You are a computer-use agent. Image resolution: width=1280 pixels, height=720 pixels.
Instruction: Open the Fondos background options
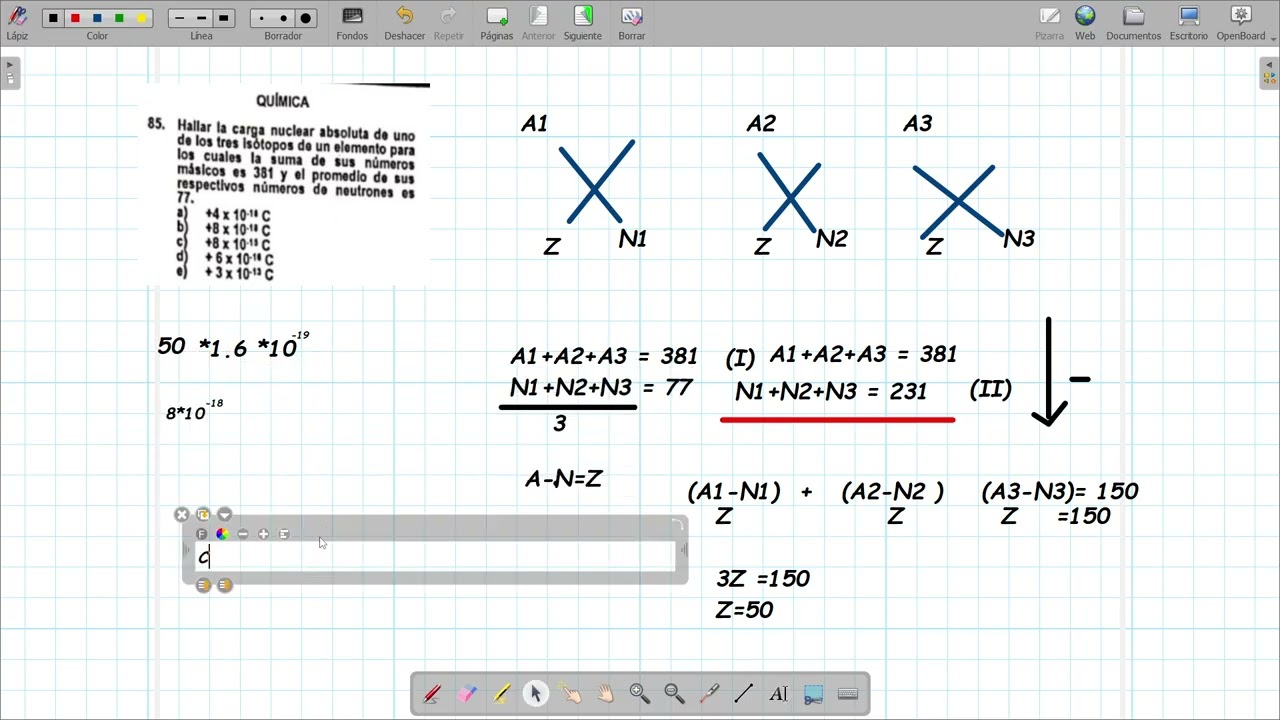352,23
